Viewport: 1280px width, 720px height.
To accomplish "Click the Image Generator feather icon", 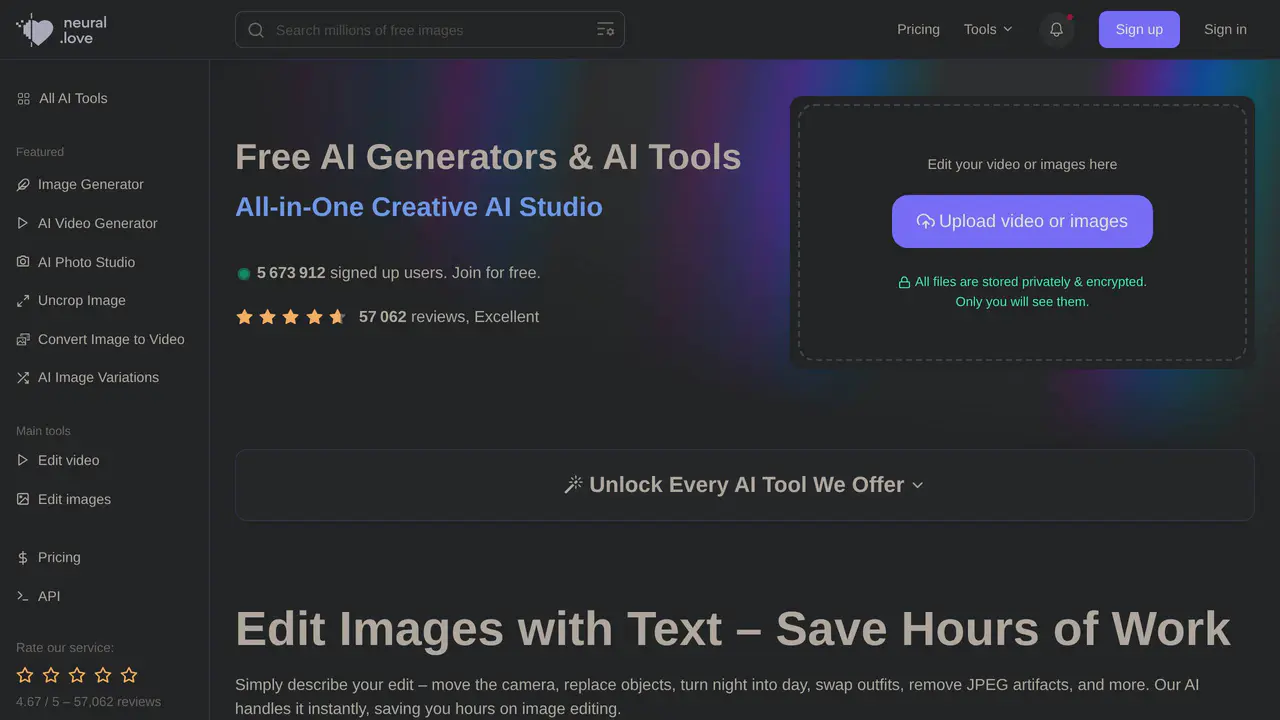I will (x=23, y=184).
